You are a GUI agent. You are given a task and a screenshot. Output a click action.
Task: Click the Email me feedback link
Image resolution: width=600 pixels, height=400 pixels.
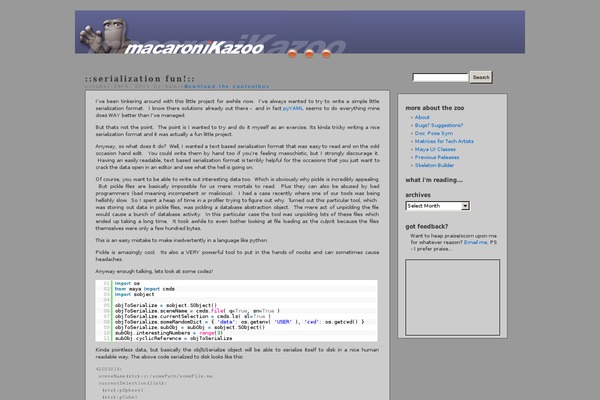point(476,242)
